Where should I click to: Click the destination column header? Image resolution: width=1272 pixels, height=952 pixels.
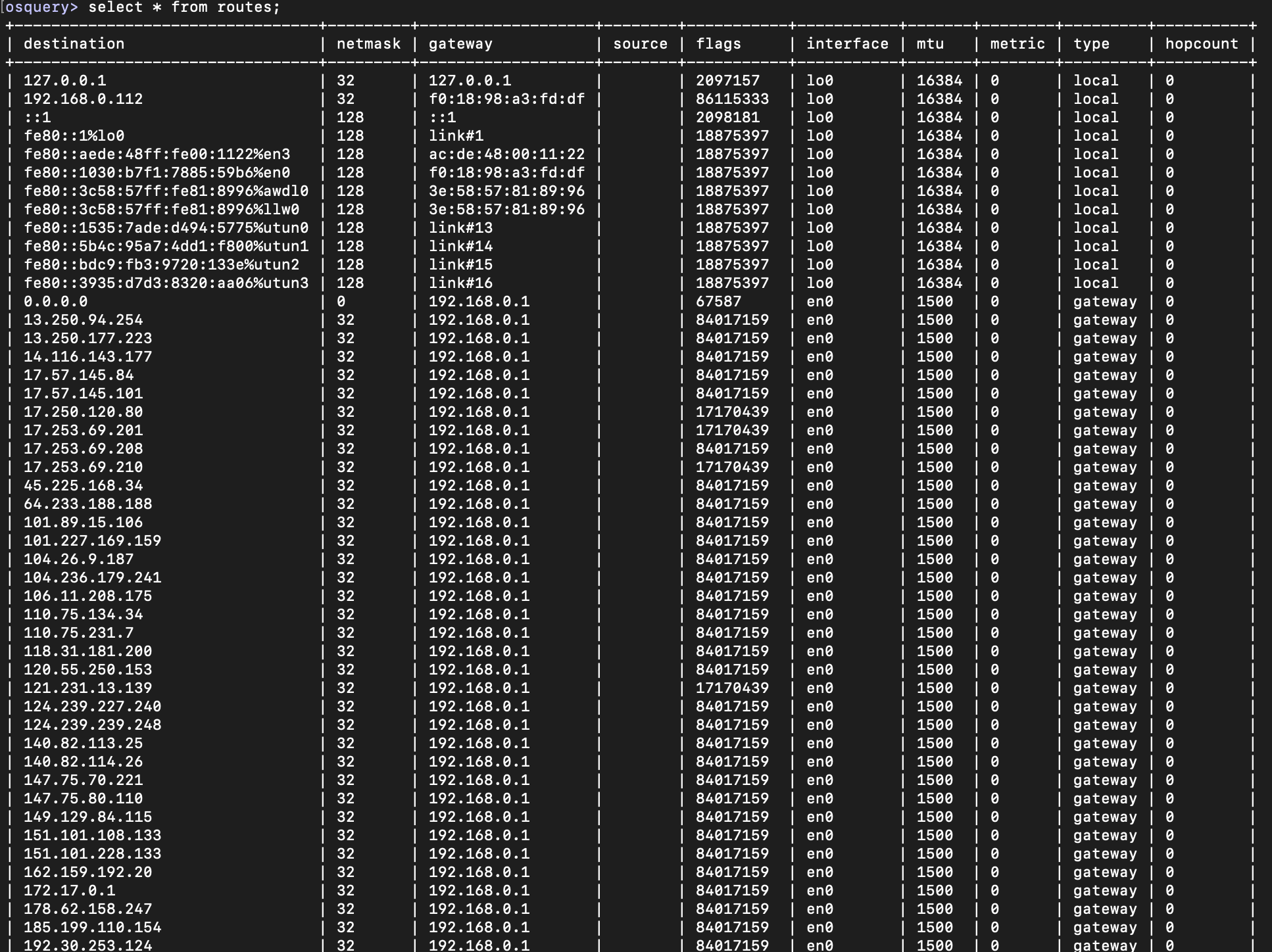[74, 44]
